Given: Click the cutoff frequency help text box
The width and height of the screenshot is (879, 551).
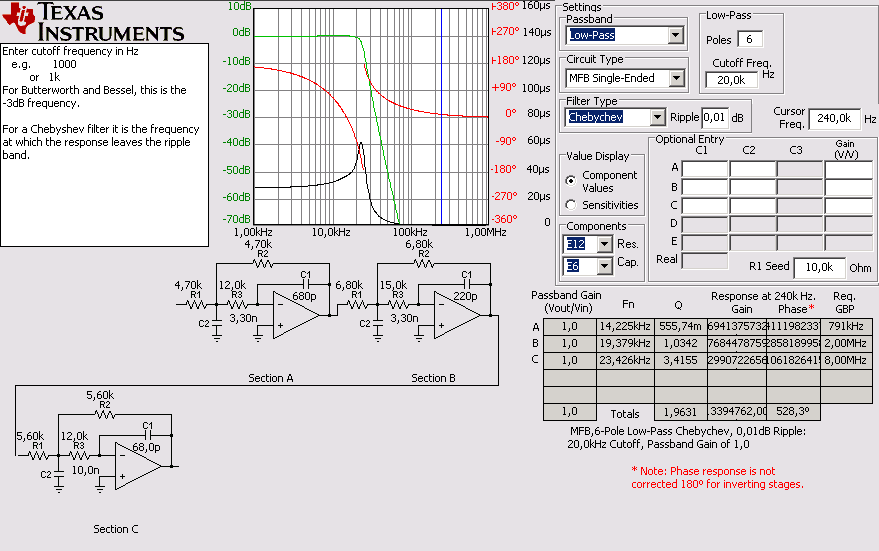Looking at the screenshot, I should 104,145.
